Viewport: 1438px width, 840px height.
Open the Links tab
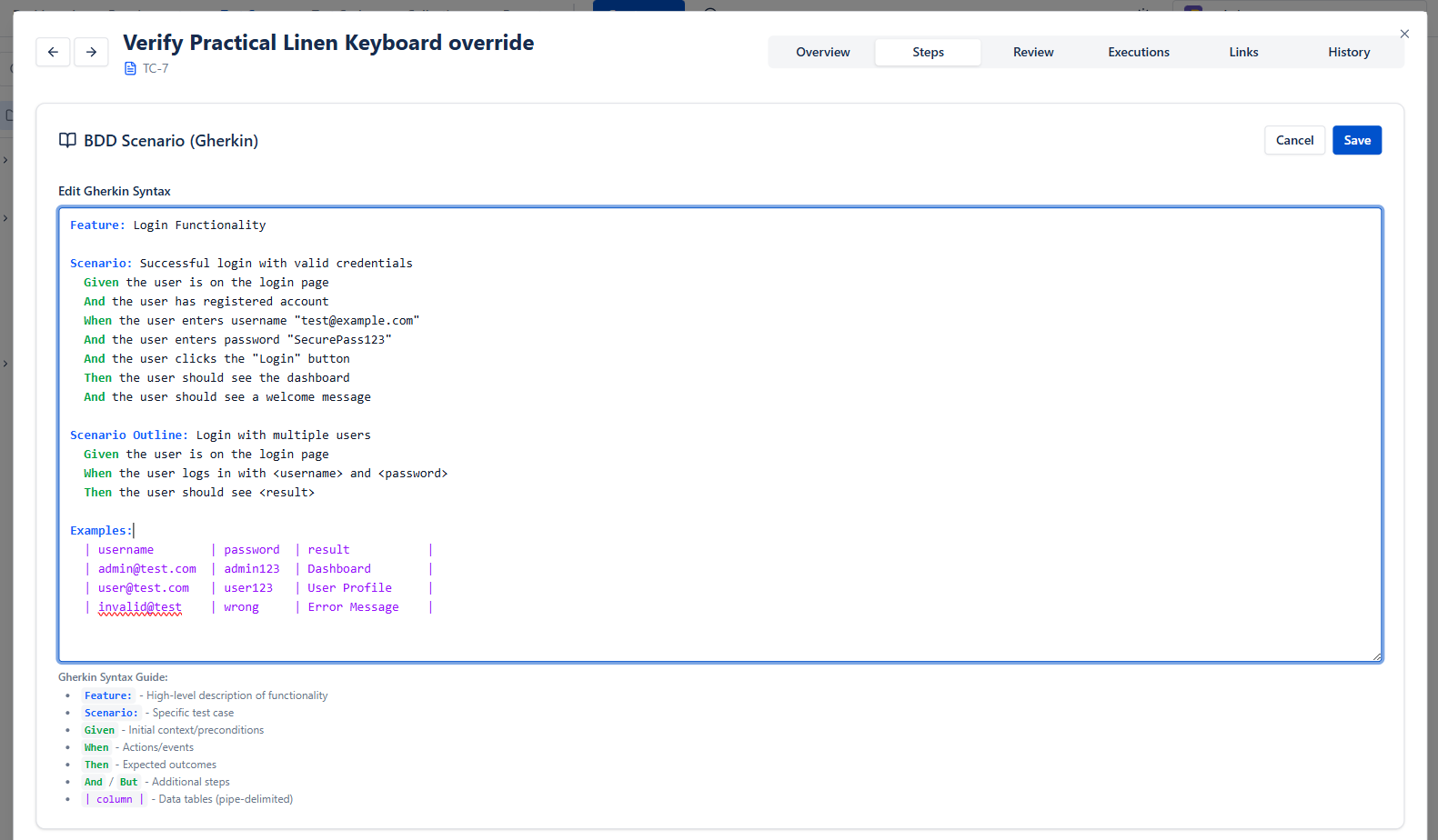click(x=1243, y=53)
